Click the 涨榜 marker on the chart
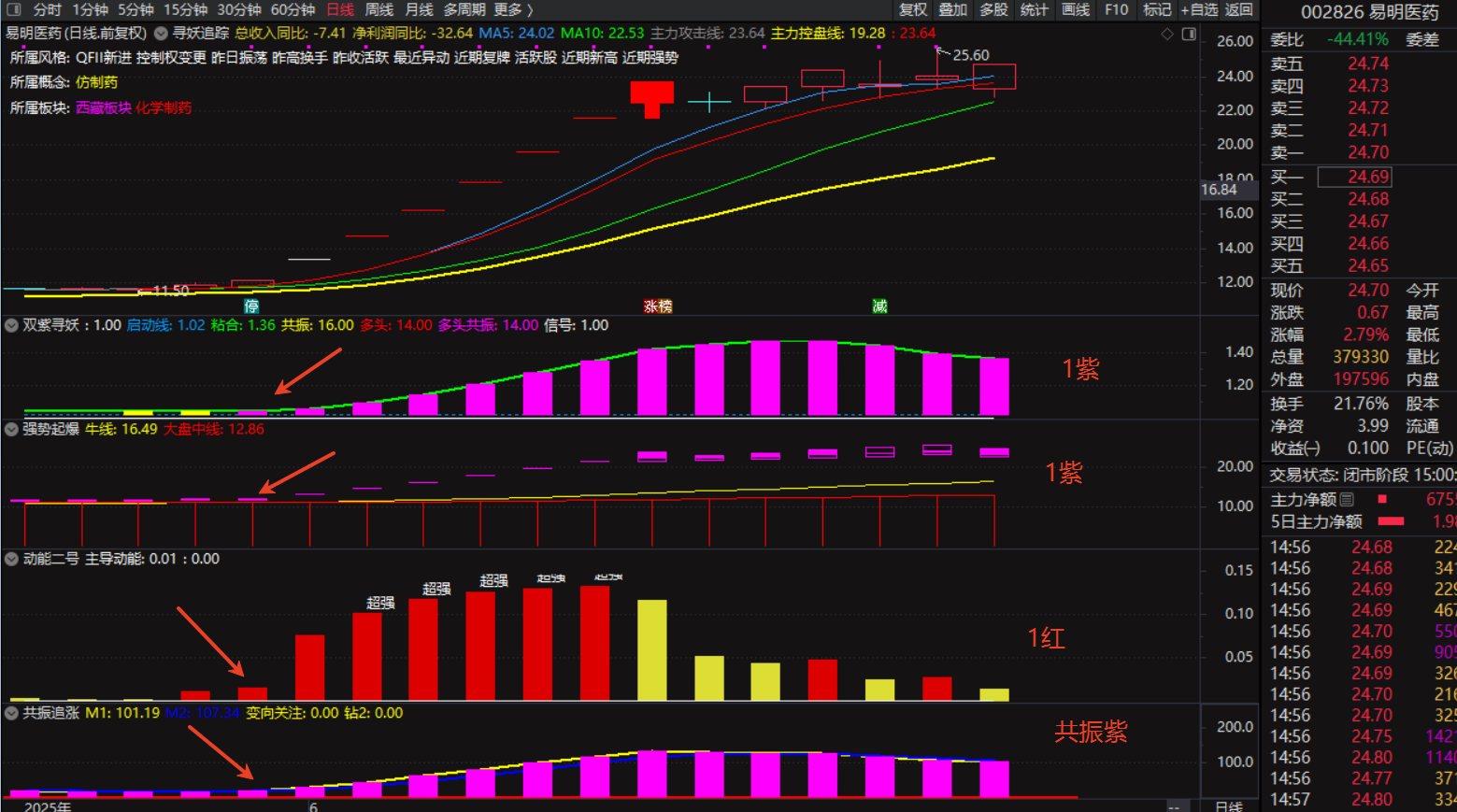This screenshot has width=1457, height=812. 658,306
